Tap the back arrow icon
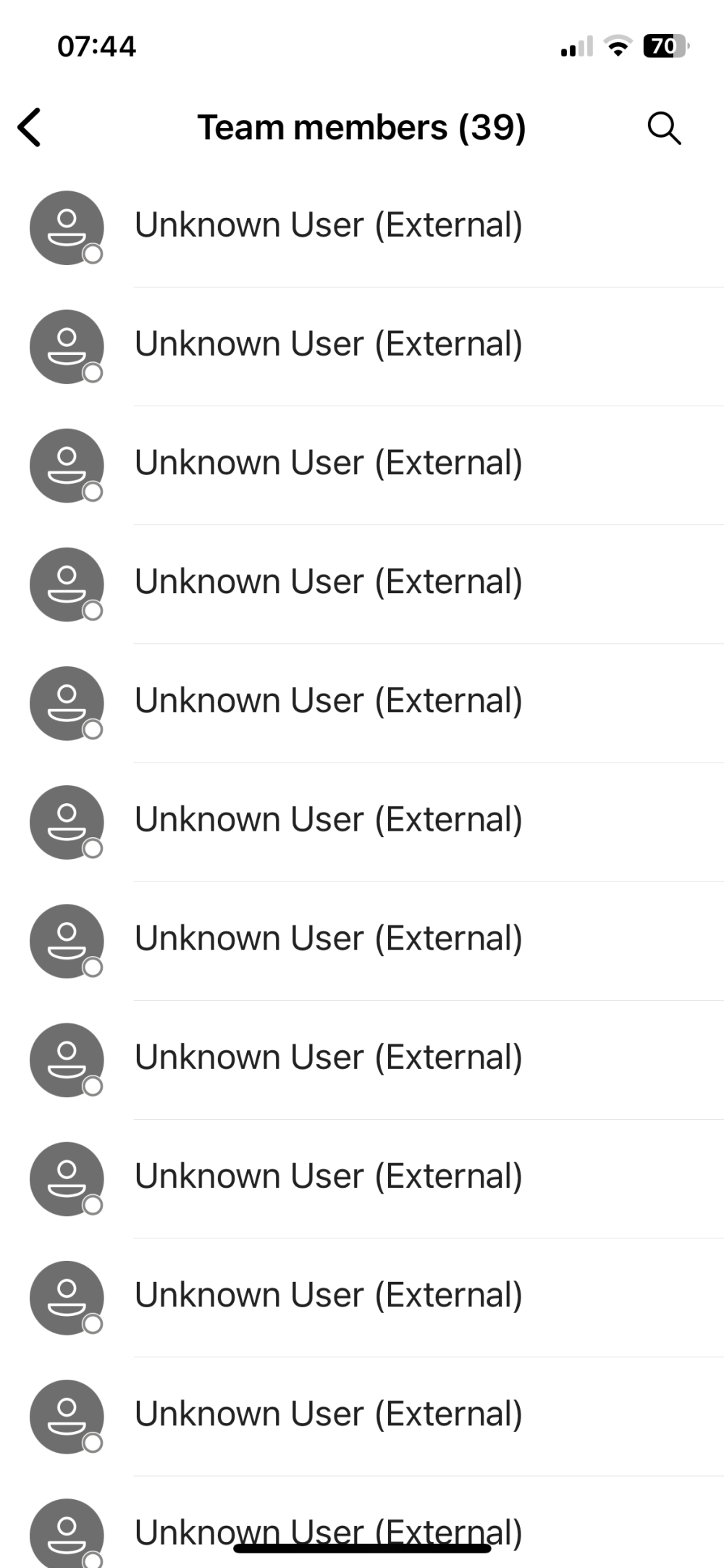 pyautogui.click(x=29, y=127)
